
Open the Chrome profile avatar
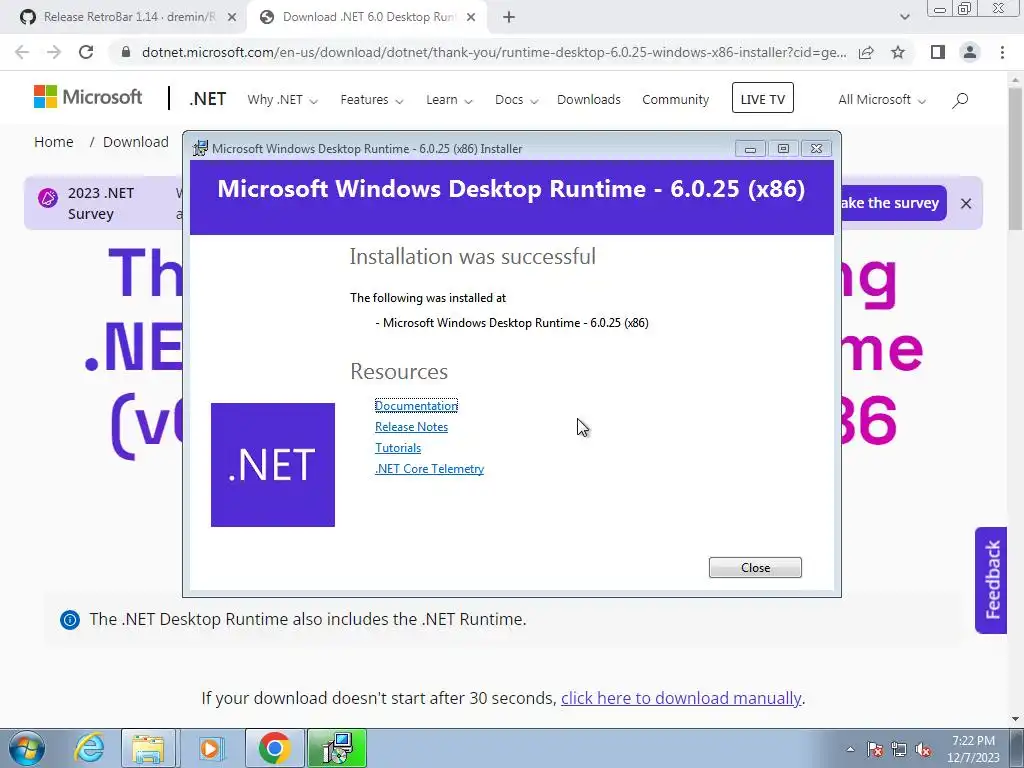[x=970, y=52]
